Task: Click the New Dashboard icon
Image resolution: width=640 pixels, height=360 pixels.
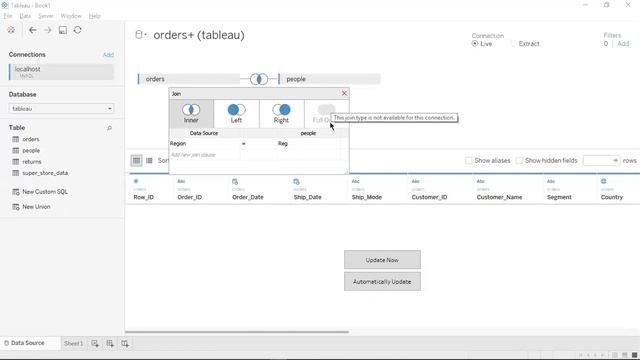Action: point(110,344)
